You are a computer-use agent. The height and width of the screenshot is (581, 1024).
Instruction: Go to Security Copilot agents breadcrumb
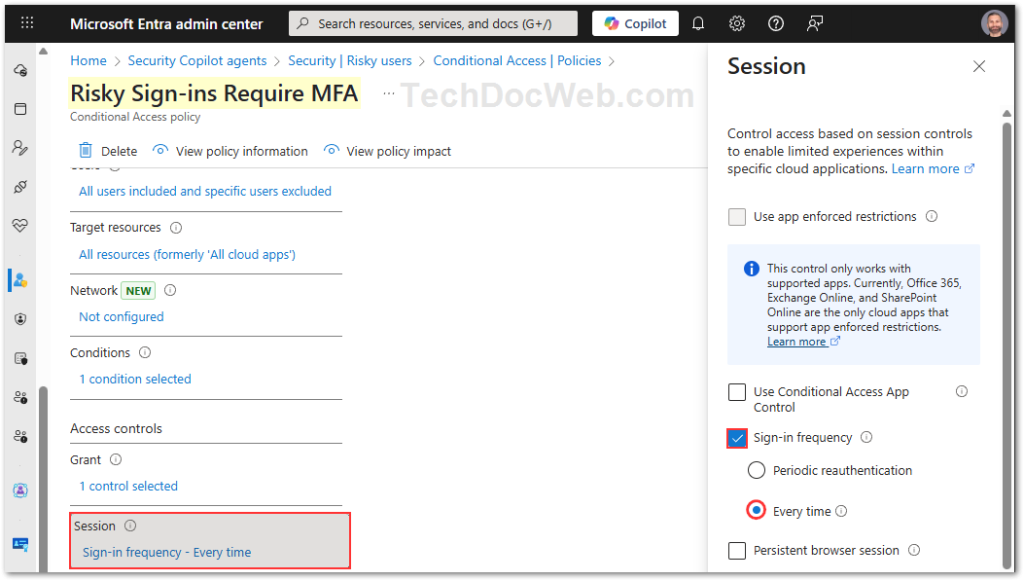(x=197, y=61)
